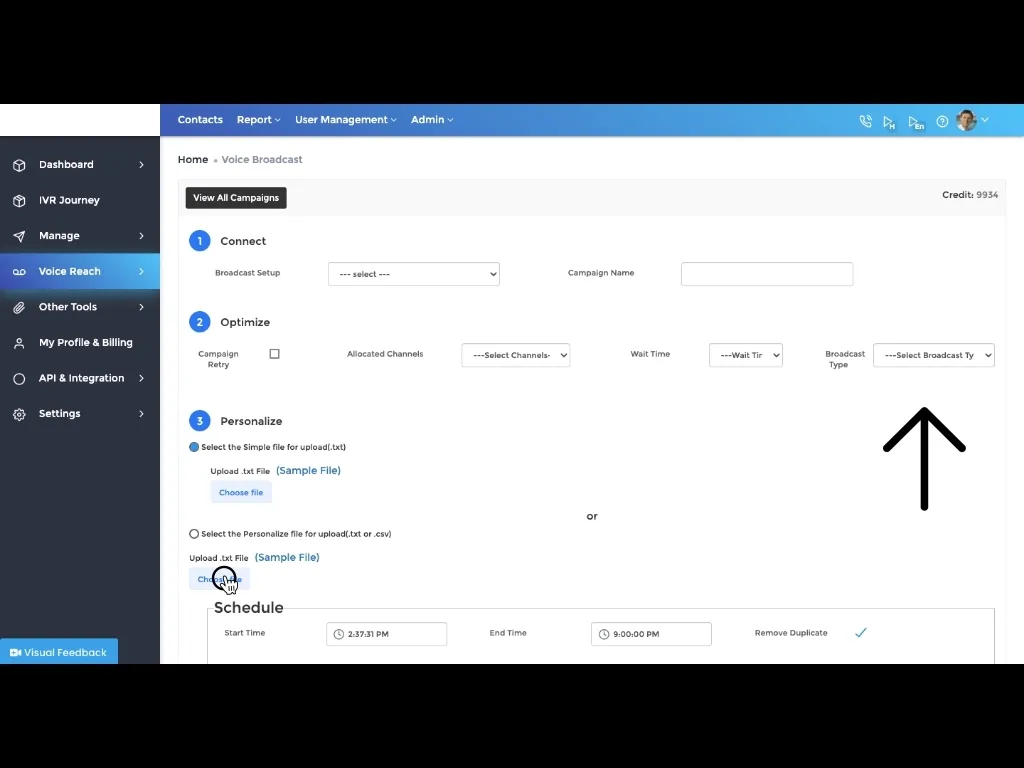Screen dimensions: 1024x768
Task: Click the Other Tools paperclip icon
Action: coord(19,308)
